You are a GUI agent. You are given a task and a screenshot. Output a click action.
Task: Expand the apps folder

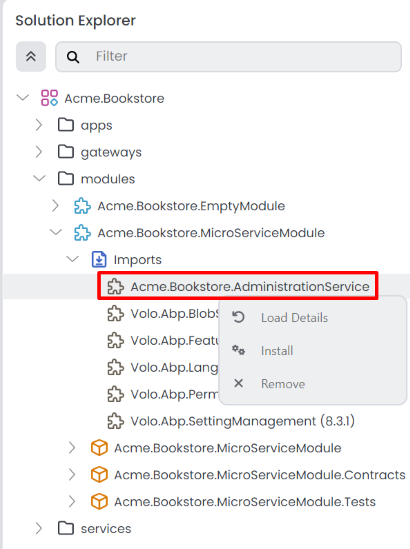[39, 125]
